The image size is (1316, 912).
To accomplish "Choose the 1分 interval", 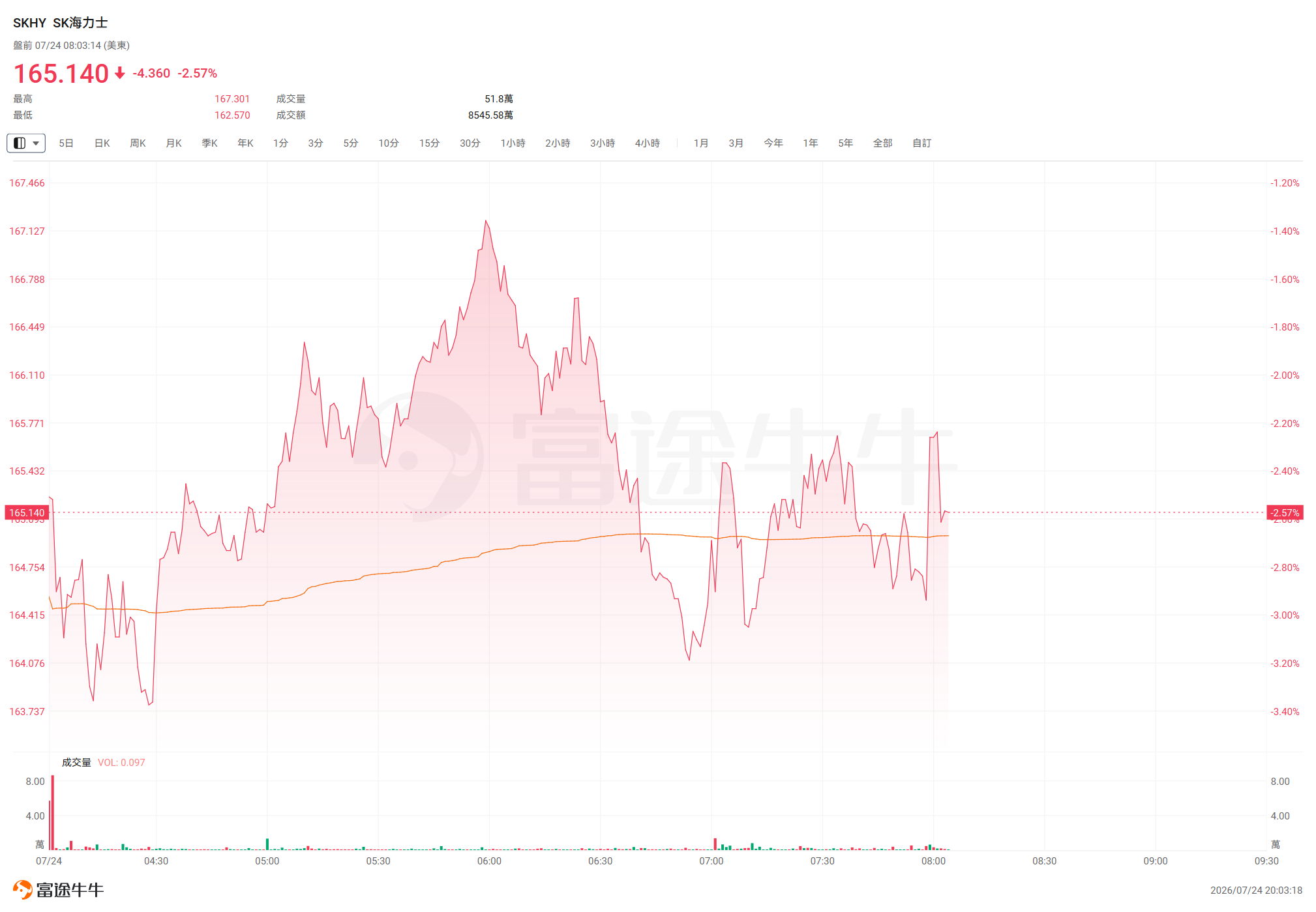I will (280, 143).
